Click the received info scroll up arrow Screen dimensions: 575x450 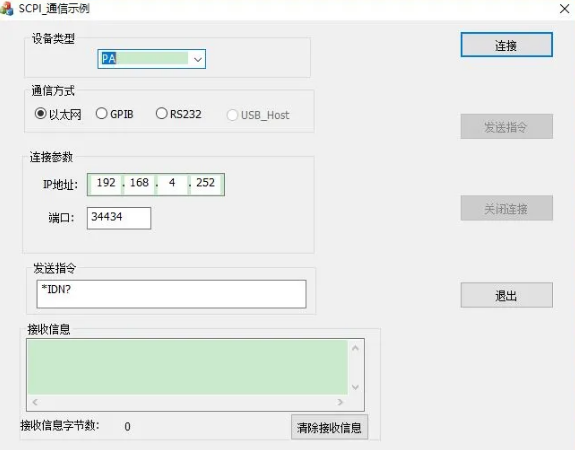click(355, 348)
